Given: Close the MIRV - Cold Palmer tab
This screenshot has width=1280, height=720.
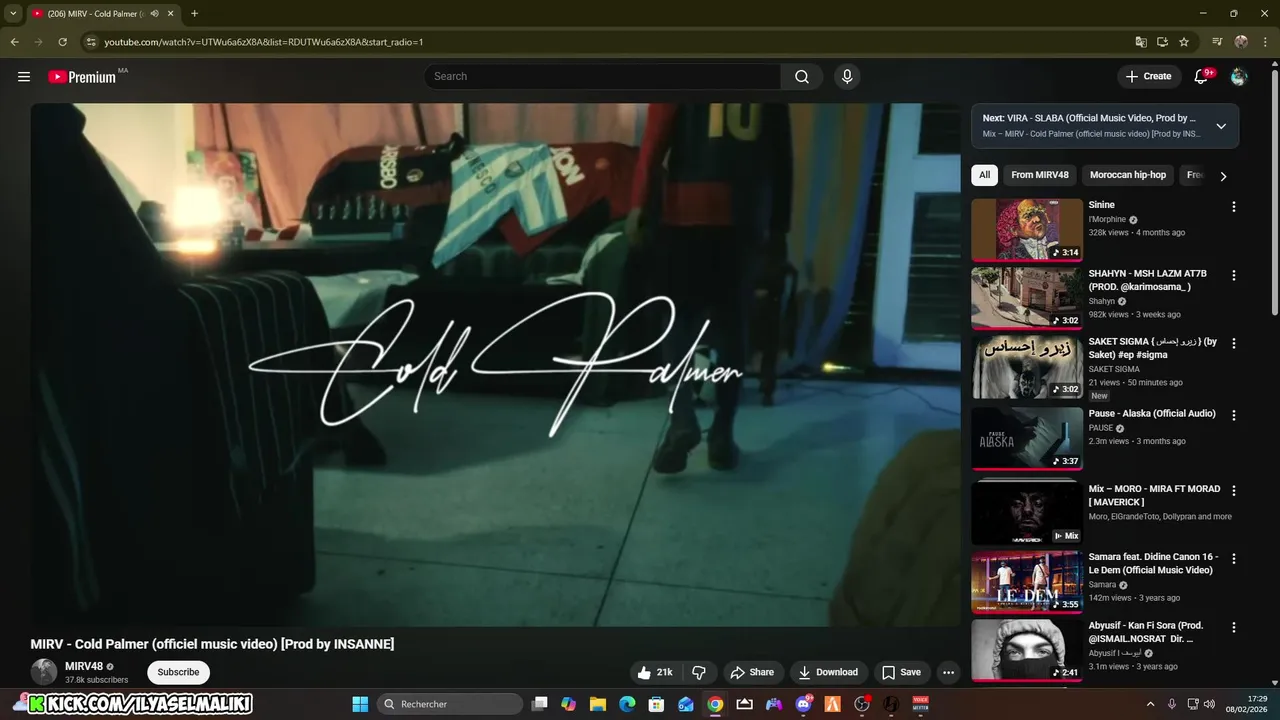Looking at the screenshot, I should click(171, 14).
